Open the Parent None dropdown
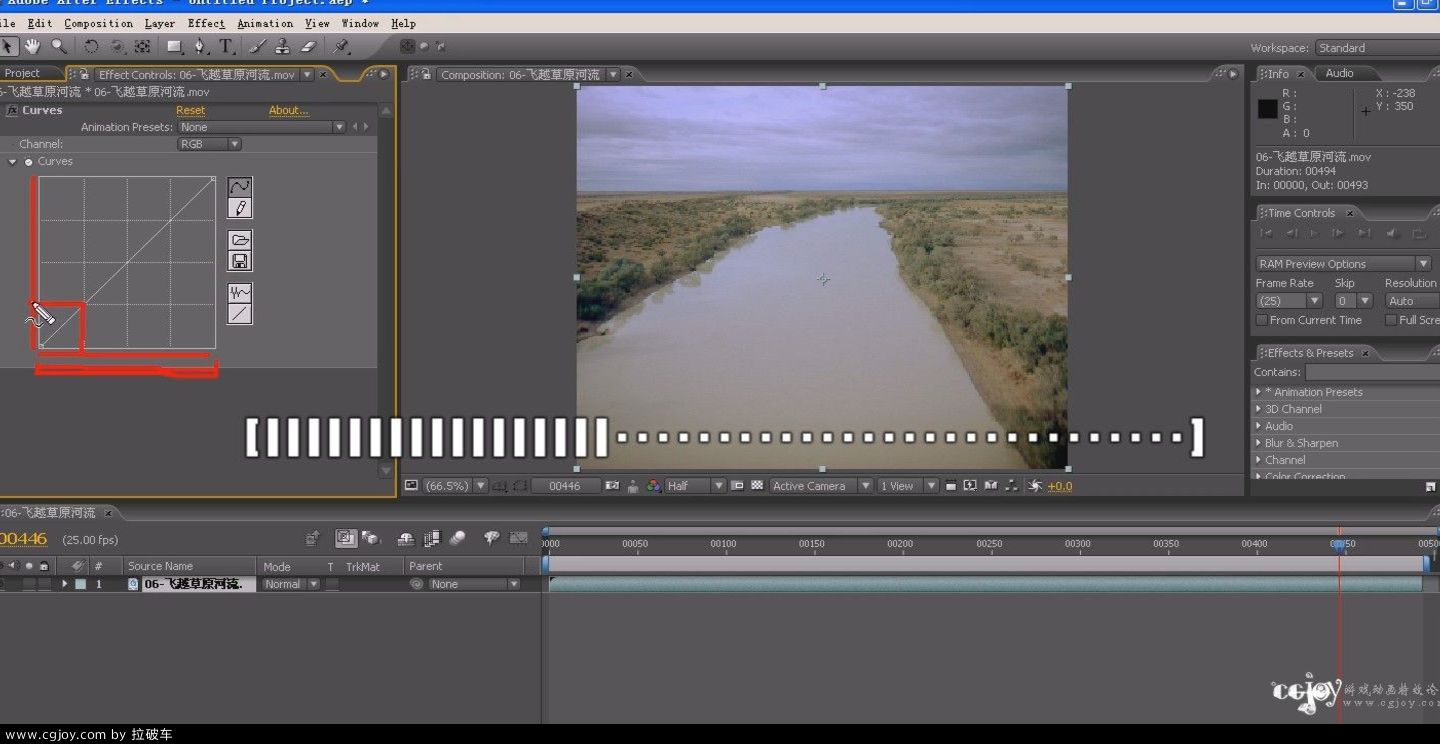The height and width of the screenshot is (744, 1440). [x=474, y=584]
